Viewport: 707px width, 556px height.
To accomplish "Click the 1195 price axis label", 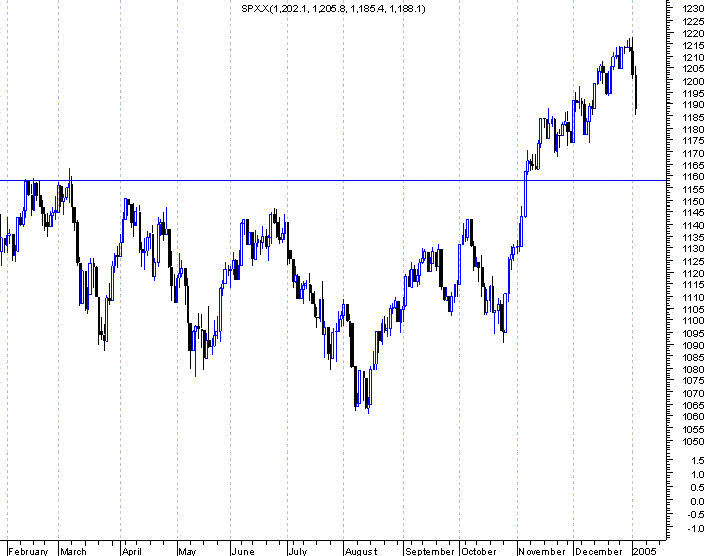I will coord(693,93).
